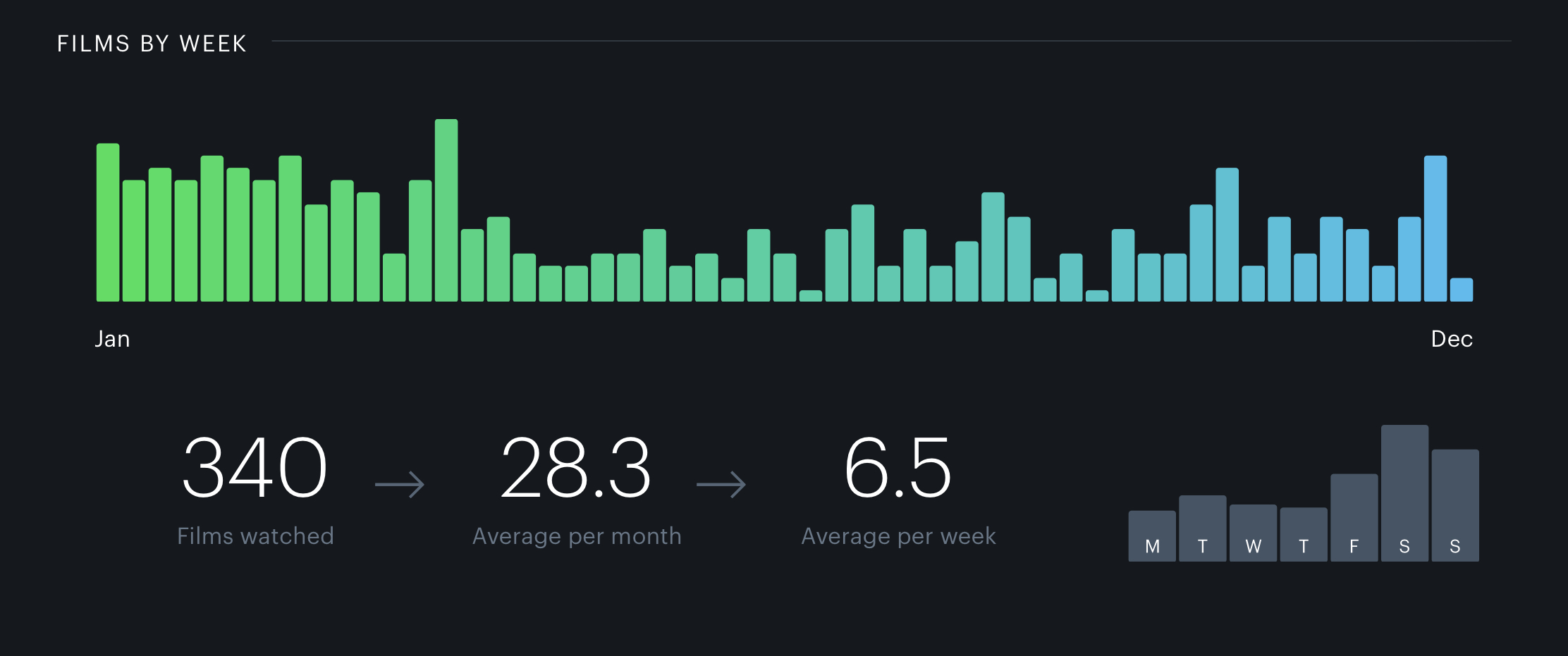1568x656 pixels.
Task: Click the Dec axis label
Action: pyautogui.click(x=1452, y=339)
